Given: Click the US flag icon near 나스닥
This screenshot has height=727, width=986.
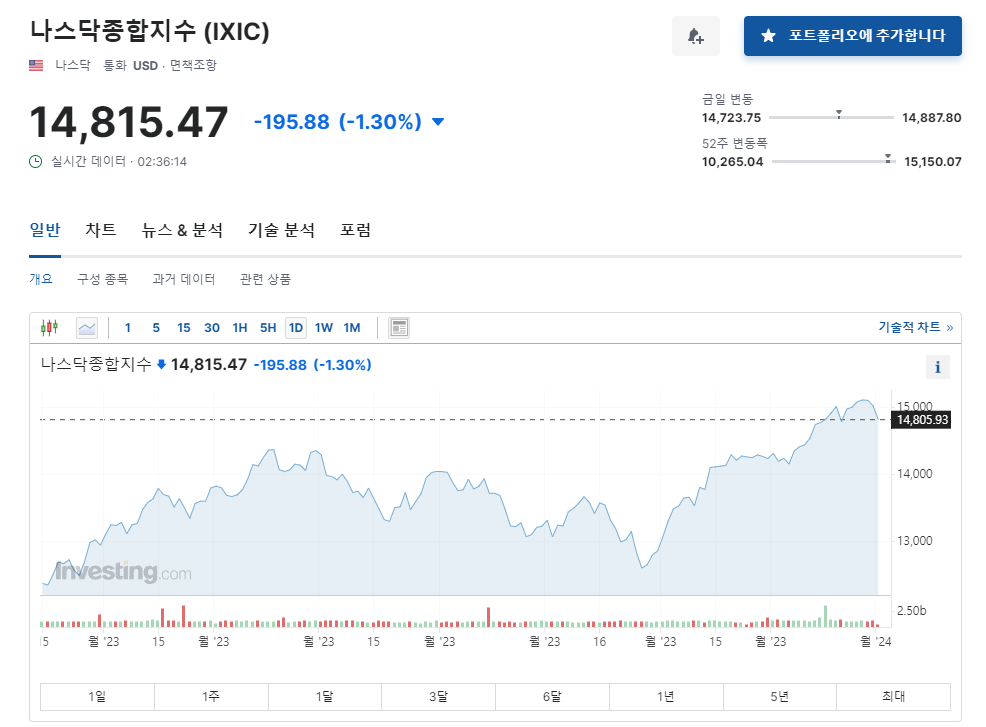Looking at the screenshot, I should 36,66.
